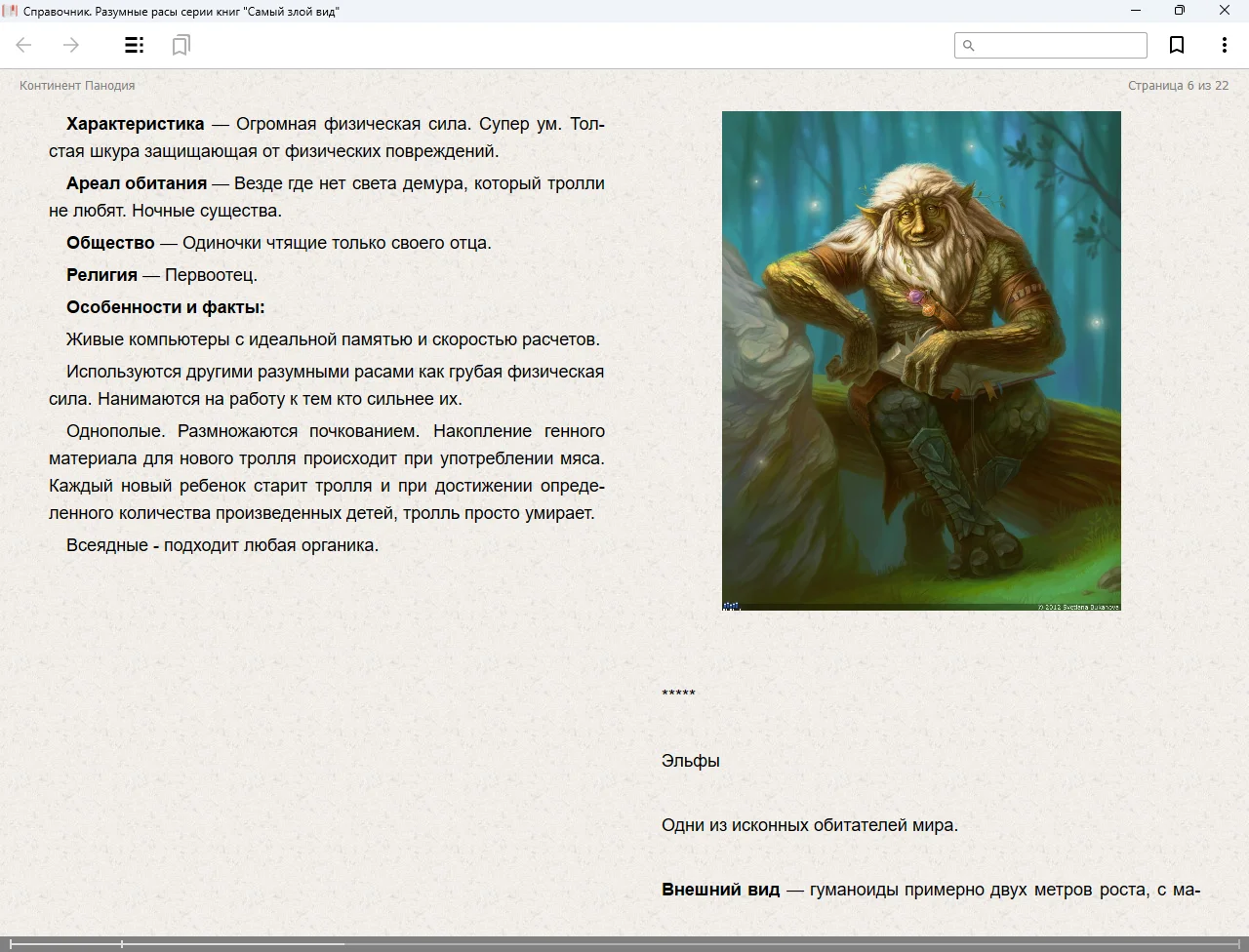The height and width of the screenshot is (952, 1249).
Task: Close the e-book reader window
Action: click(x=1225, y=11)
